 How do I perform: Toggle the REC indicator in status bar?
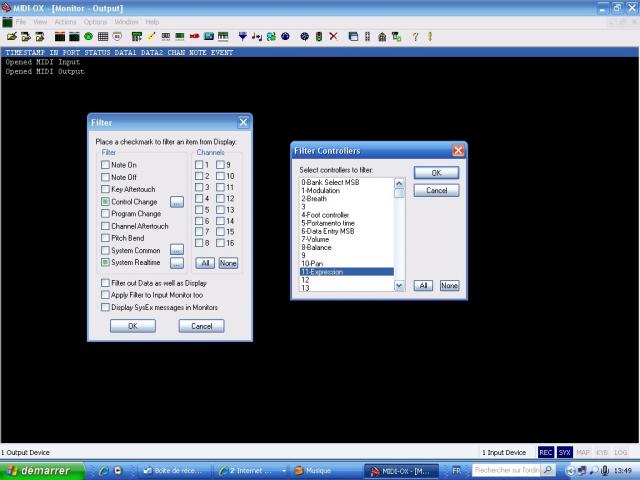(x=546, y=452)
